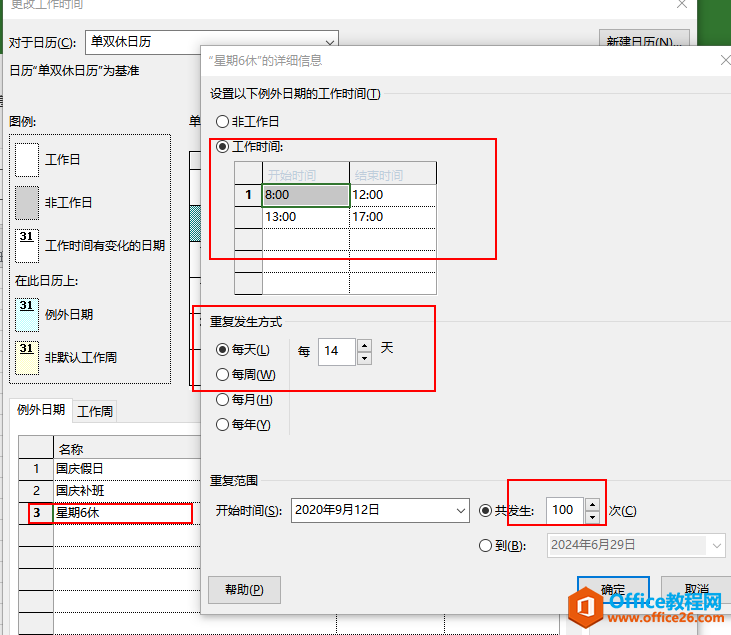This screenshot has height=635, width=731.
Task: Click the 非默认工作周 legend swatch
Action: tap(27, 358)
